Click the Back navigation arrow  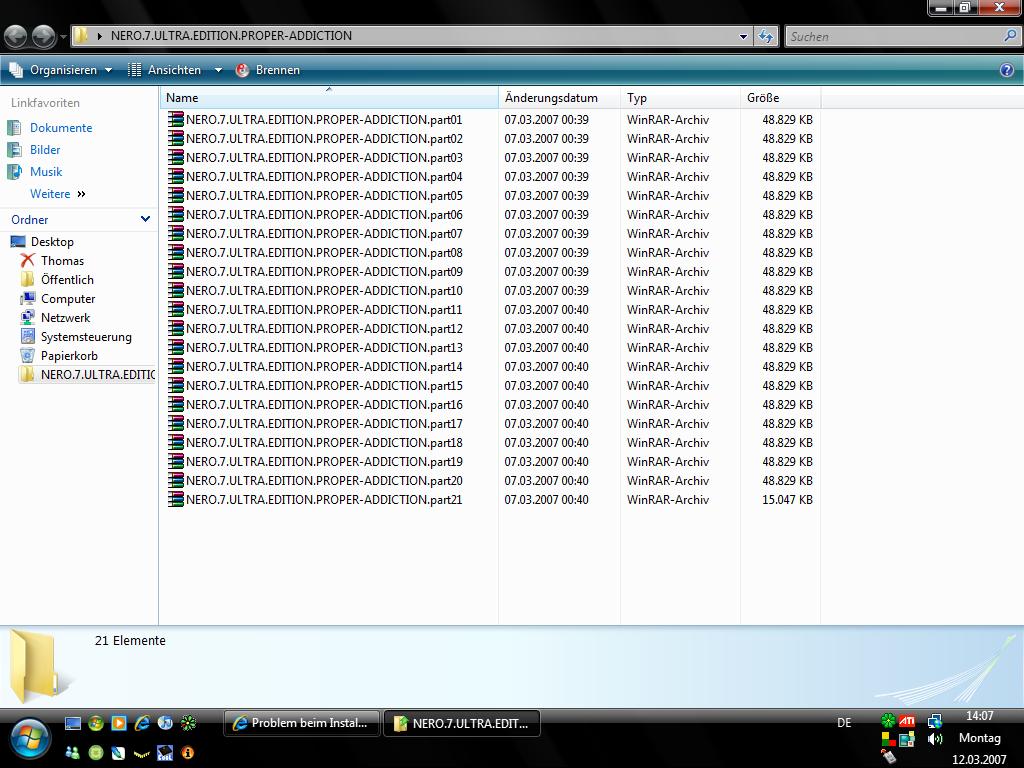[16, 36]
